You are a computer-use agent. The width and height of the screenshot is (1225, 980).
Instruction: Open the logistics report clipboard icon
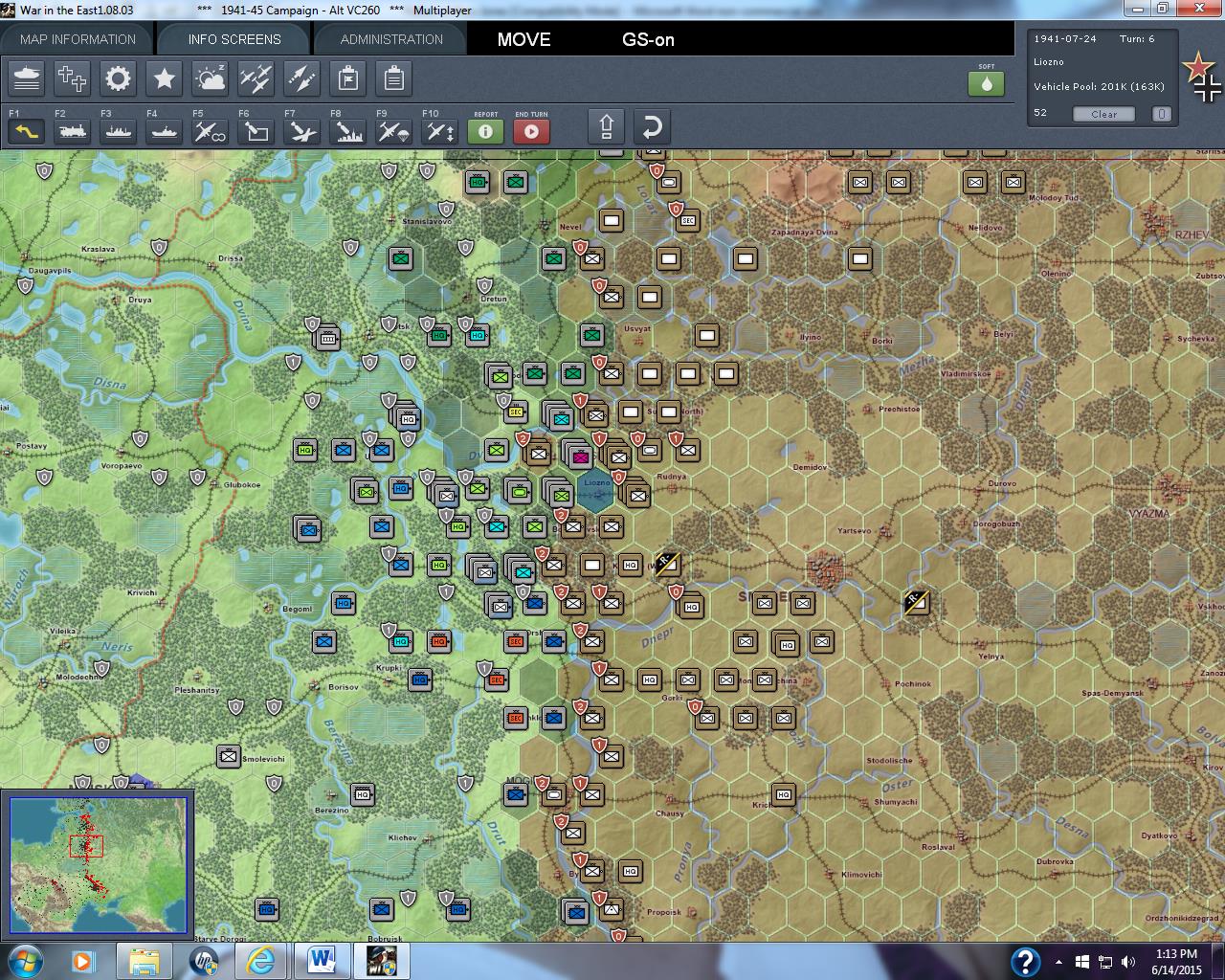coord(394,78)
